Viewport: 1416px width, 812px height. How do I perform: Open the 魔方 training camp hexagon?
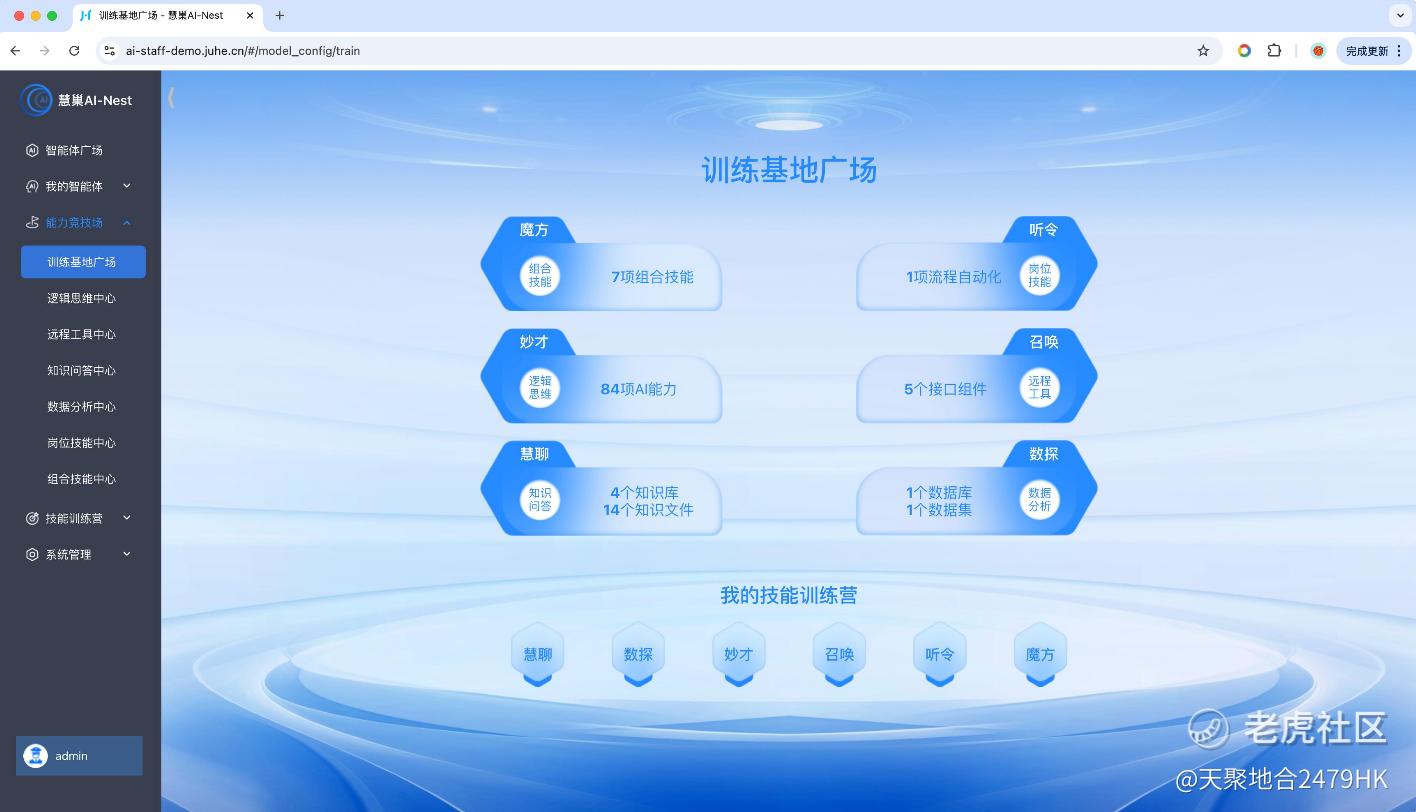[x=1040, y=655]
